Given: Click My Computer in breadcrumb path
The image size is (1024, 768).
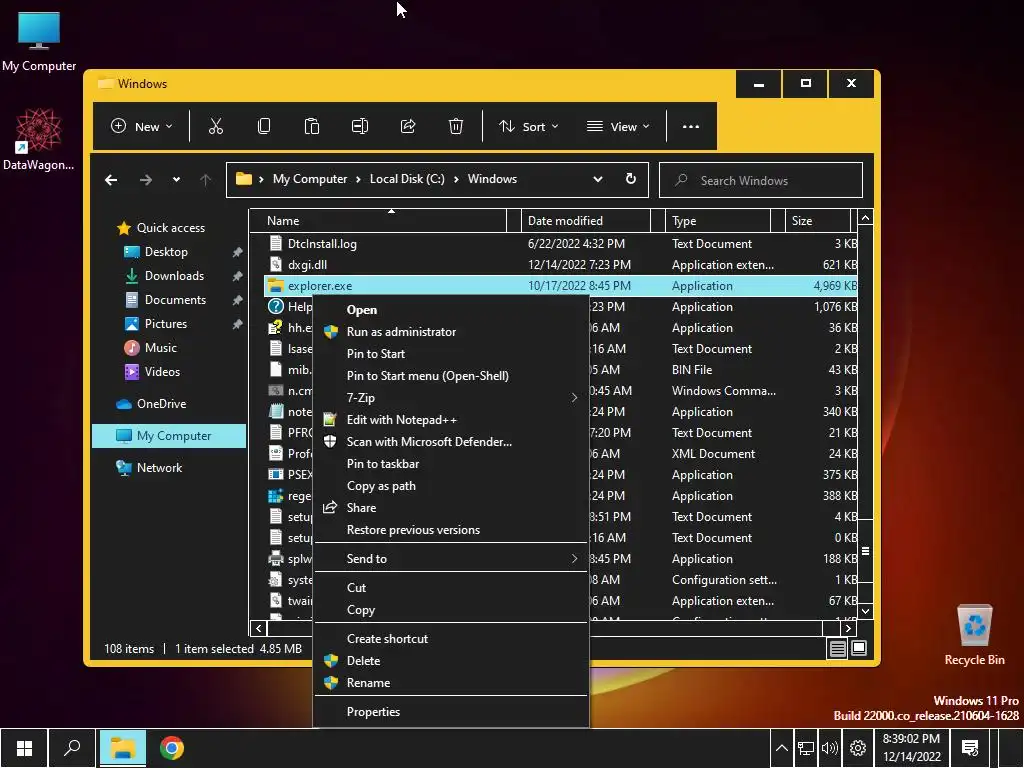Looking at the screenshot, I should click(310, 179).
